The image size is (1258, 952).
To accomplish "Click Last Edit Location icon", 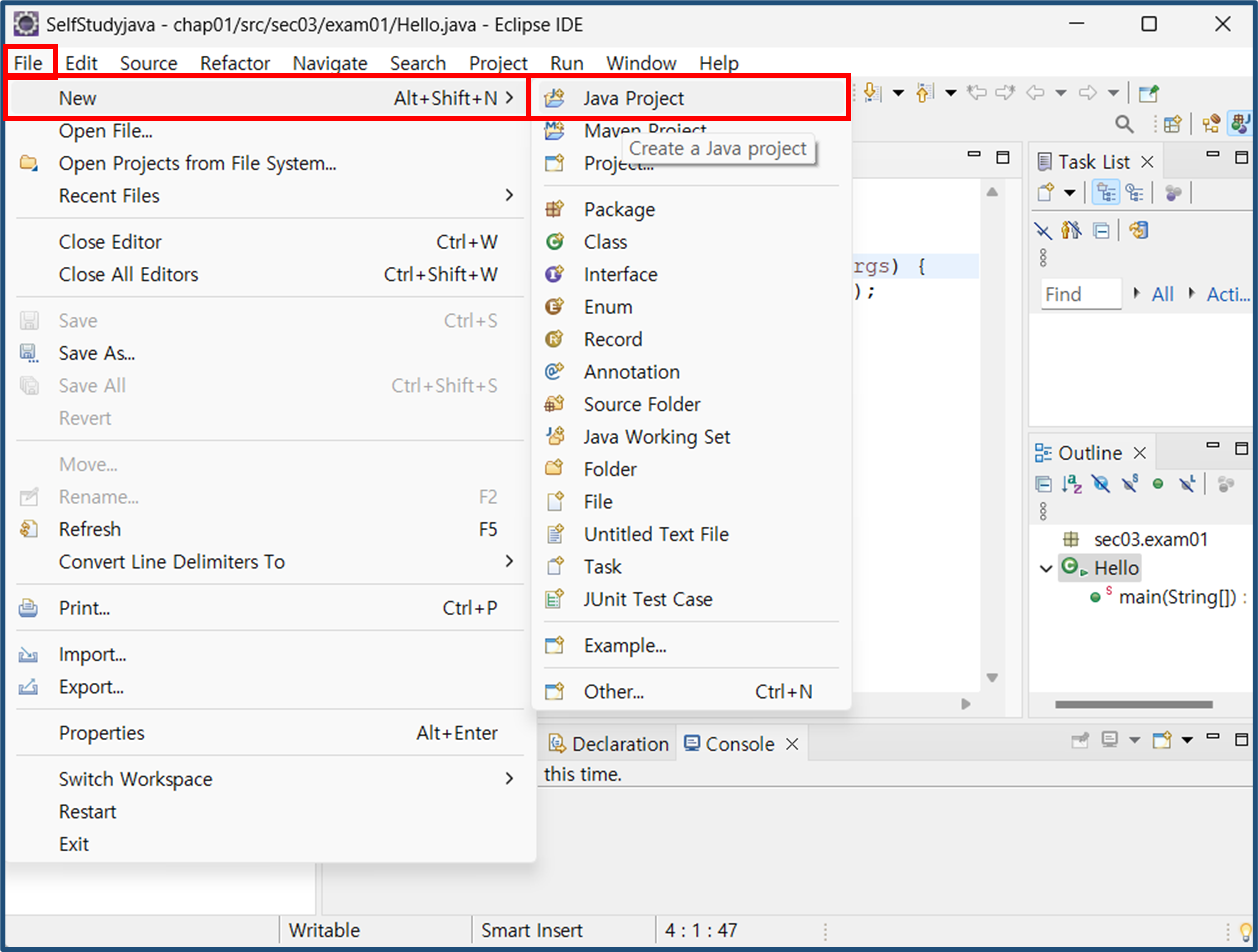I will [x=977, y=92].
